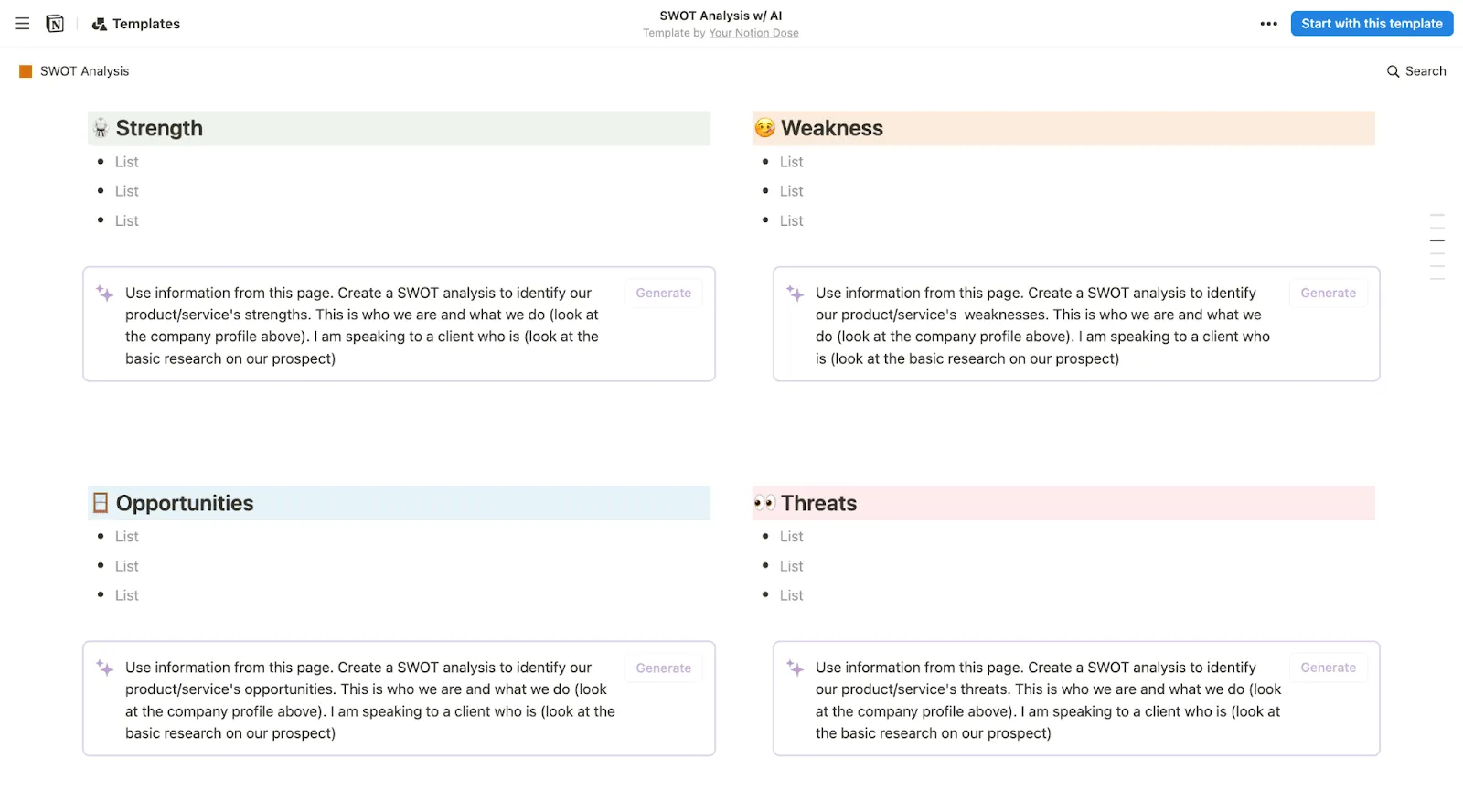This screenshot has width=1463, height=812.
Task: Click the AI sparkle icon in threats prompt
Action: pos(796,668)
